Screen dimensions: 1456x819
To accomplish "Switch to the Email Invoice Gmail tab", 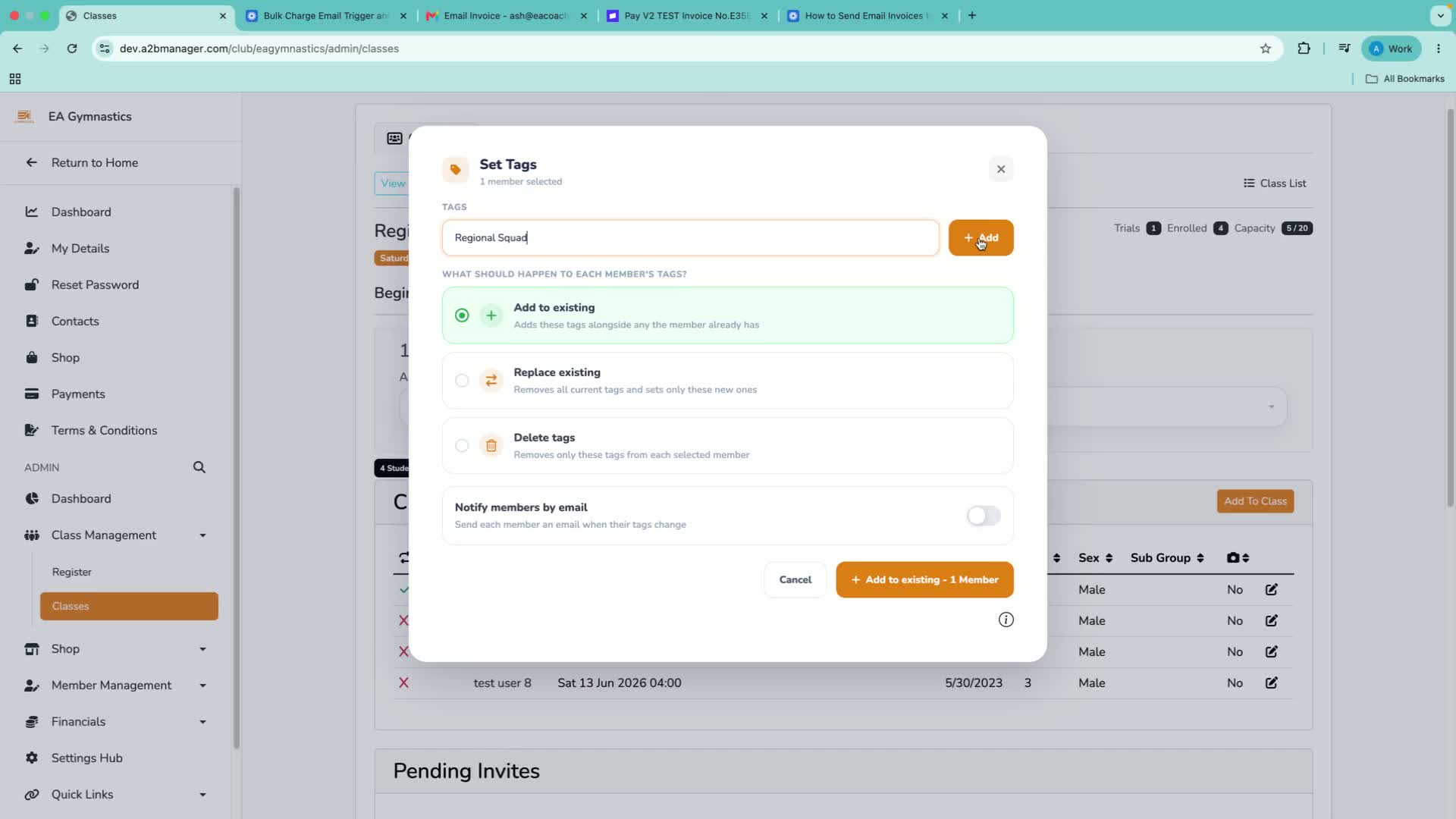I will tap(507, 15).
